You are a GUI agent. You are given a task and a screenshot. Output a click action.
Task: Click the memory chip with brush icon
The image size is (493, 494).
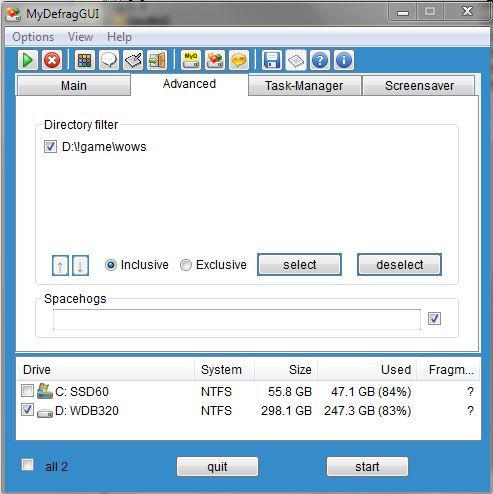click(x=133, y=60)
